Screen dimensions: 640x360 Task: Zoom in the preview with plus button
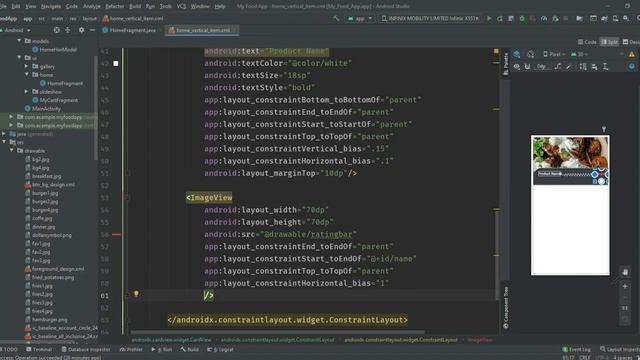(625, 287)
